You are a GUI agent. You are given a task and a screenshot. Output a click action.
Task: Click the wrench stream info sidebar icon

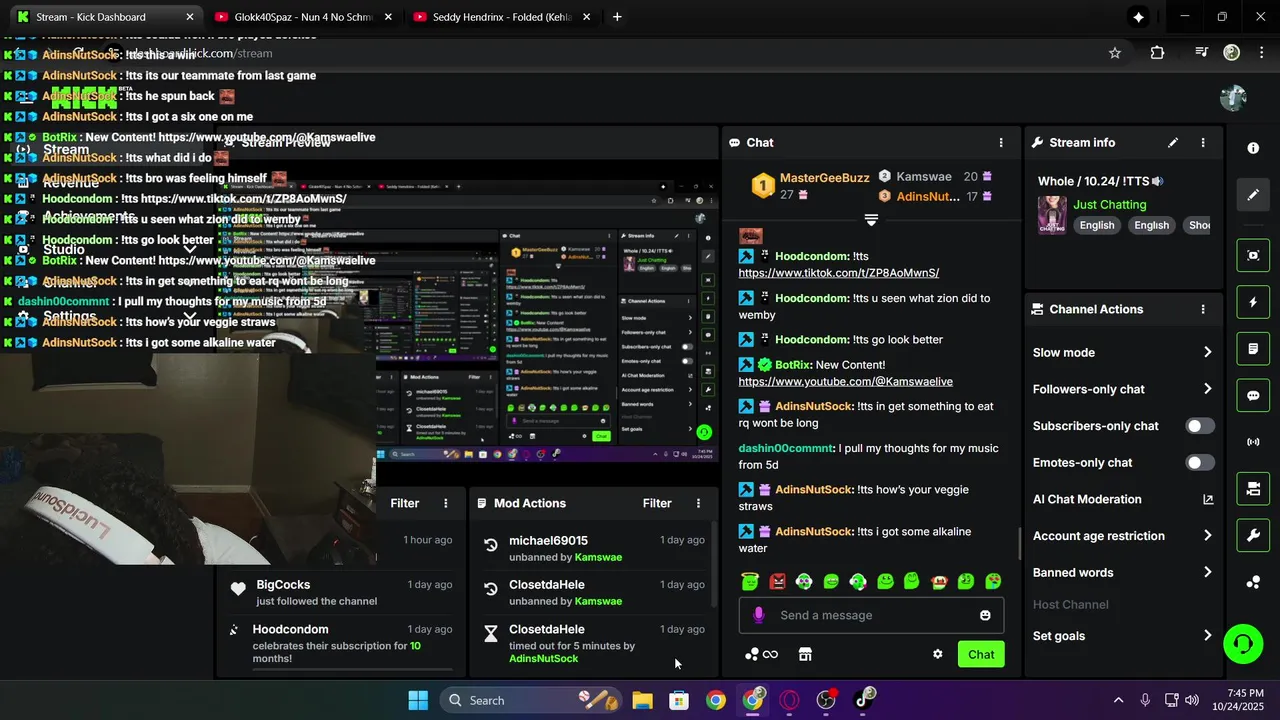[x=1253, y=535]
